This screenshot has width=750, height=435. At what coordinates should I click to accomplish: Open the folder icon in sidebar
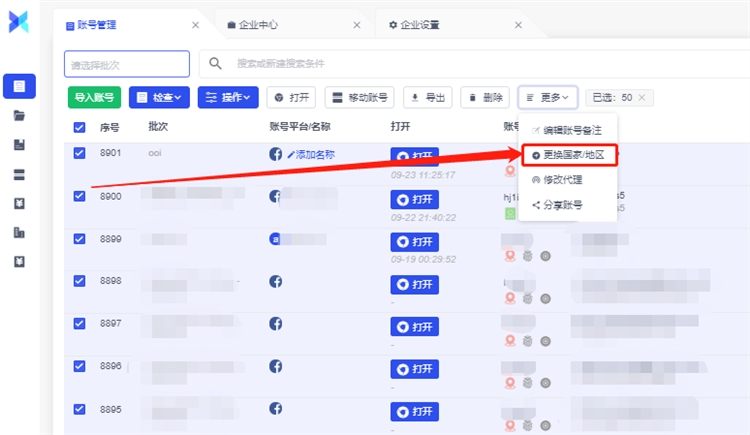(x=19, y=115)
